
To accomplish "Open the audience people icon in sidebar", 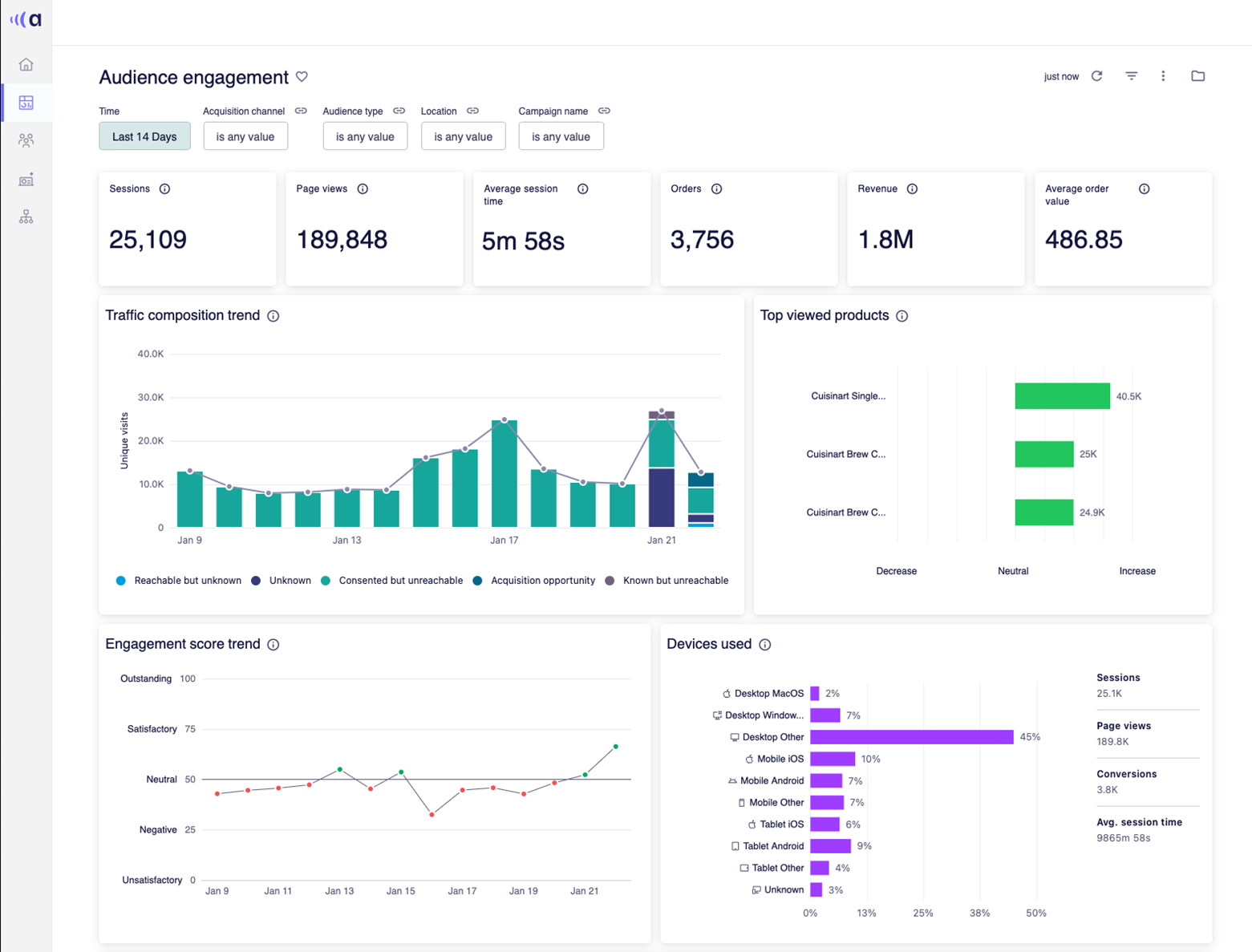I will click(26, 141).
